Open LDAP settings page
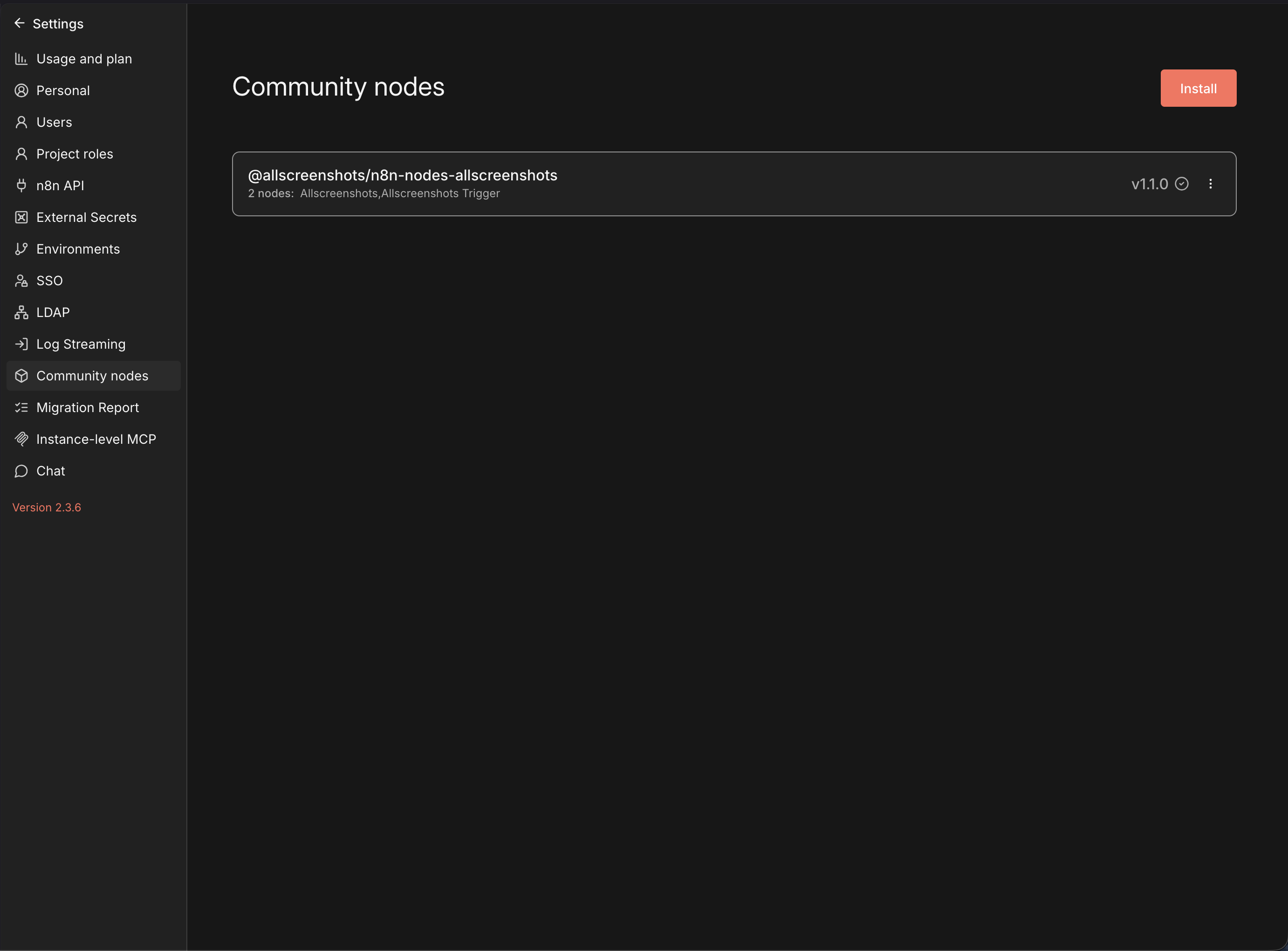1288x951 pixels. 93,312
